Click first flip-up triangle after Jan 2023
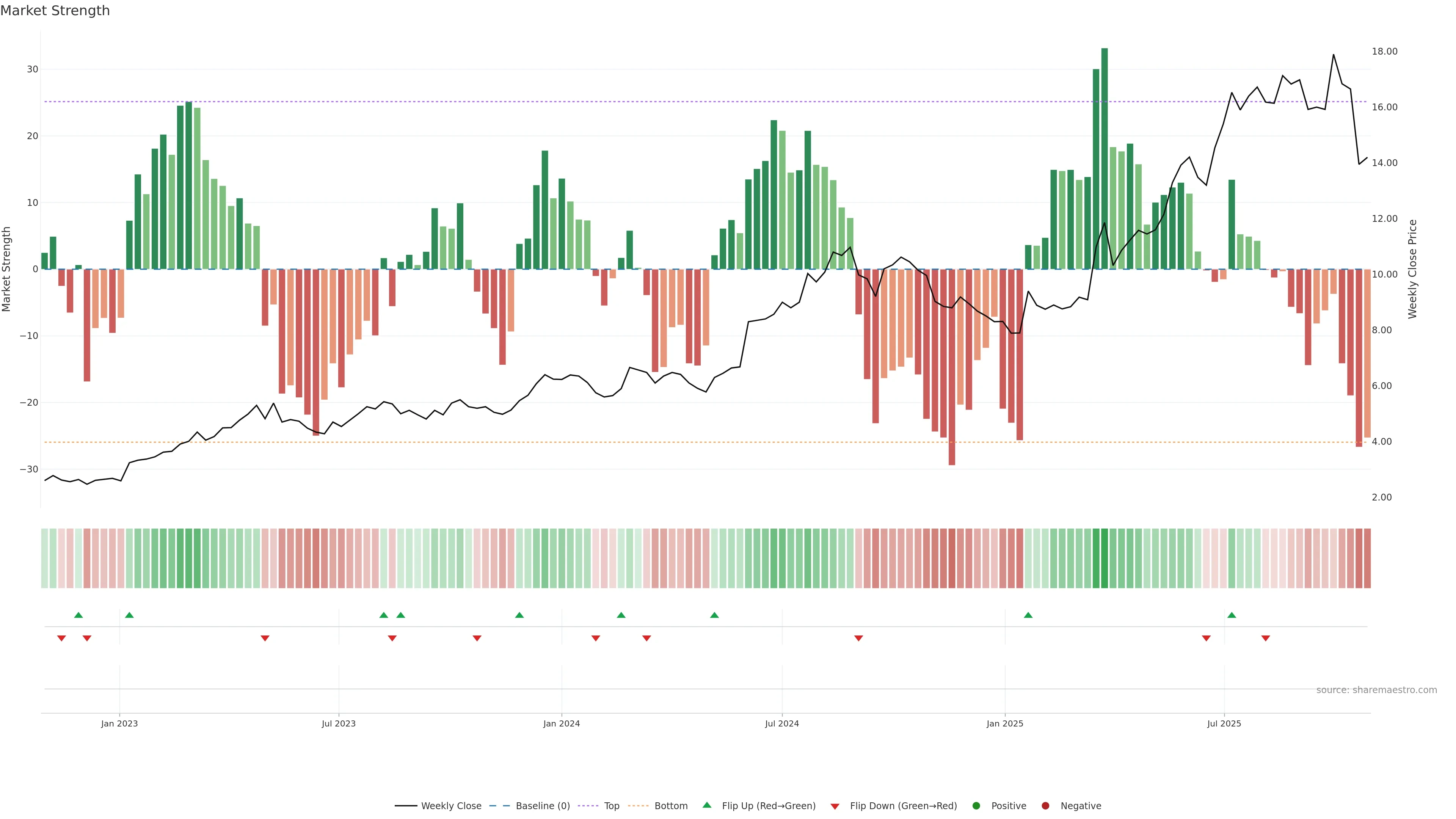Image resolution: width=1456 pixels, height=819 pixels. [x=129, y=615]
